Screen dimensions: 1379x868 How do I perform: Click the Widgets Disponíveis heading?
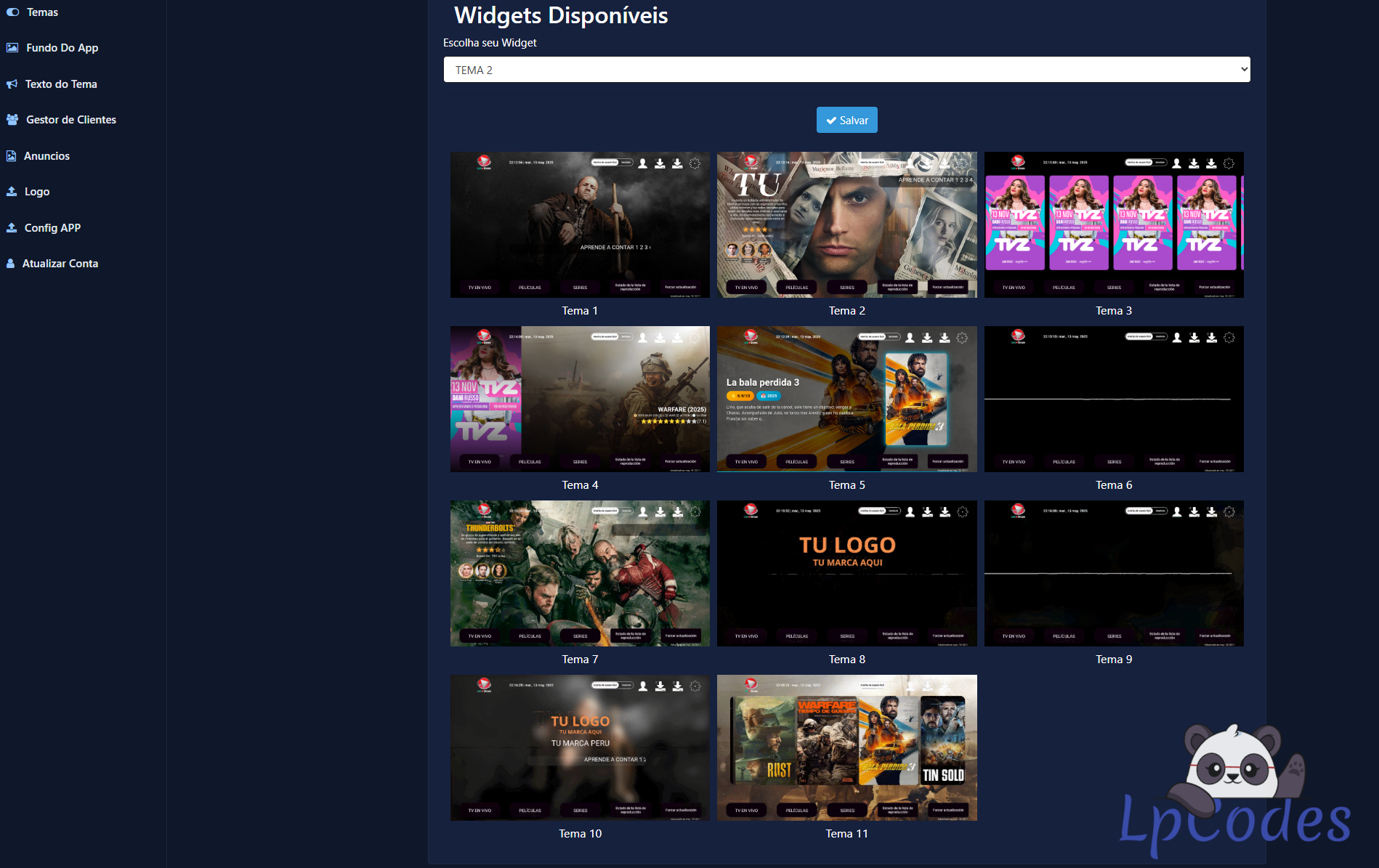[561, 15]
